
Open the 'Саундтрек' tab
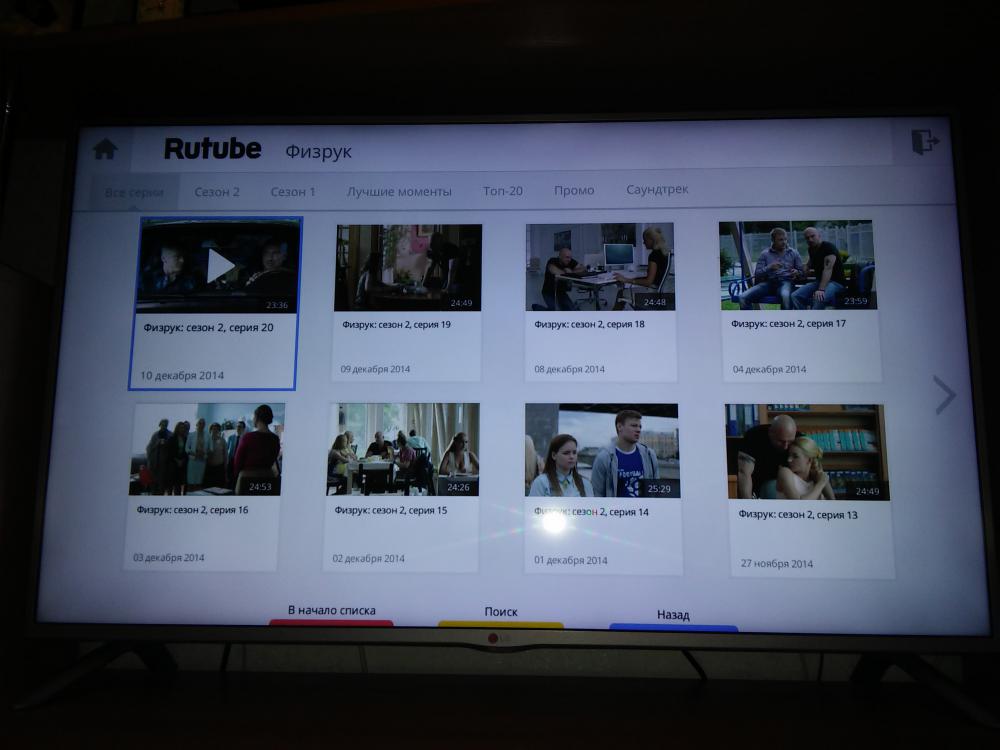657,189
